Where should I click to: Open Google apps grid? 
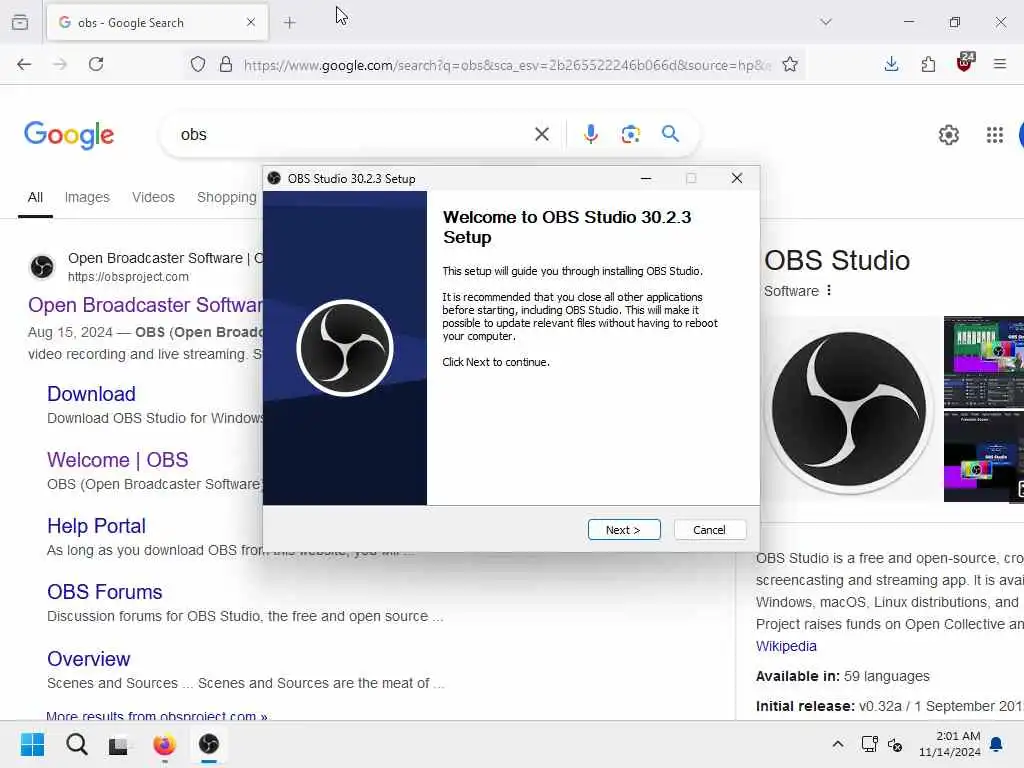995,135
